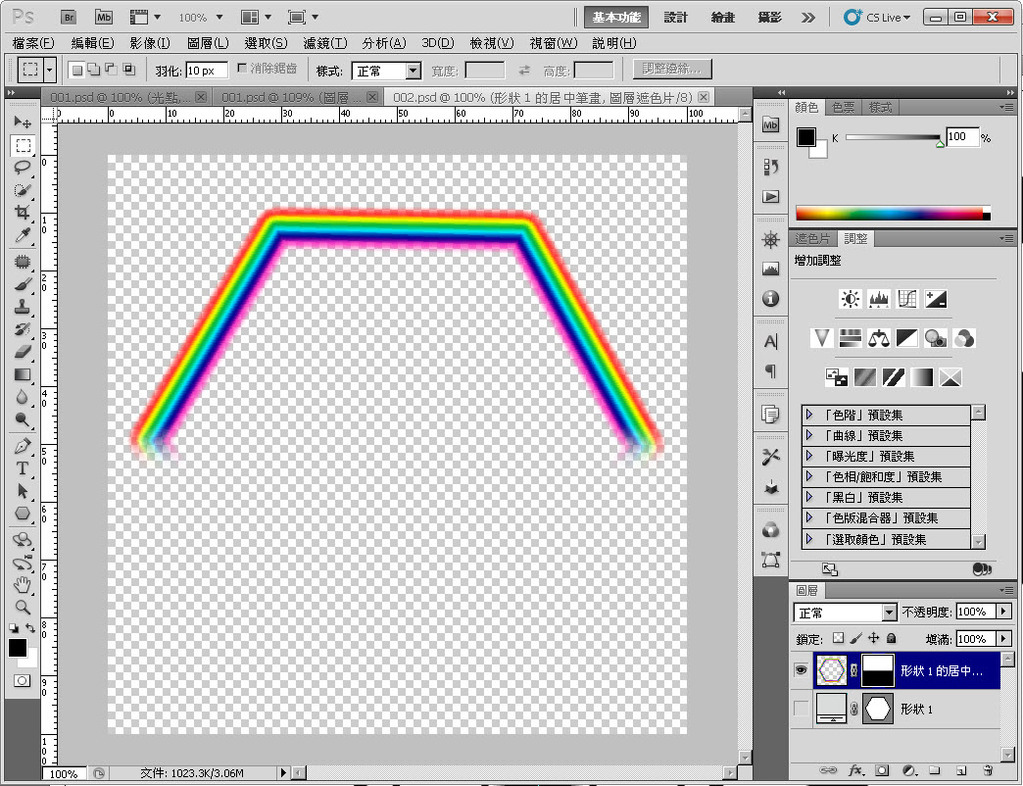Click the Brightness/Contrast adjustment icon
1023x786 pixels.
[x=850, y=299]
